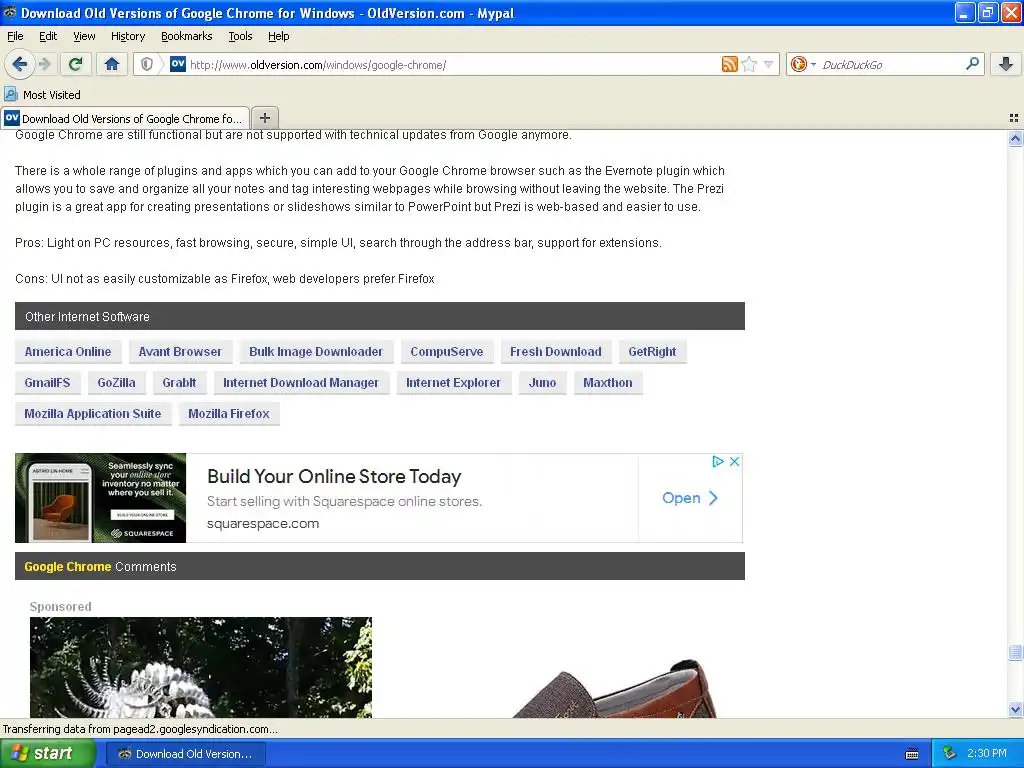
Task: Open the File menu
Action: click(15, 36)
